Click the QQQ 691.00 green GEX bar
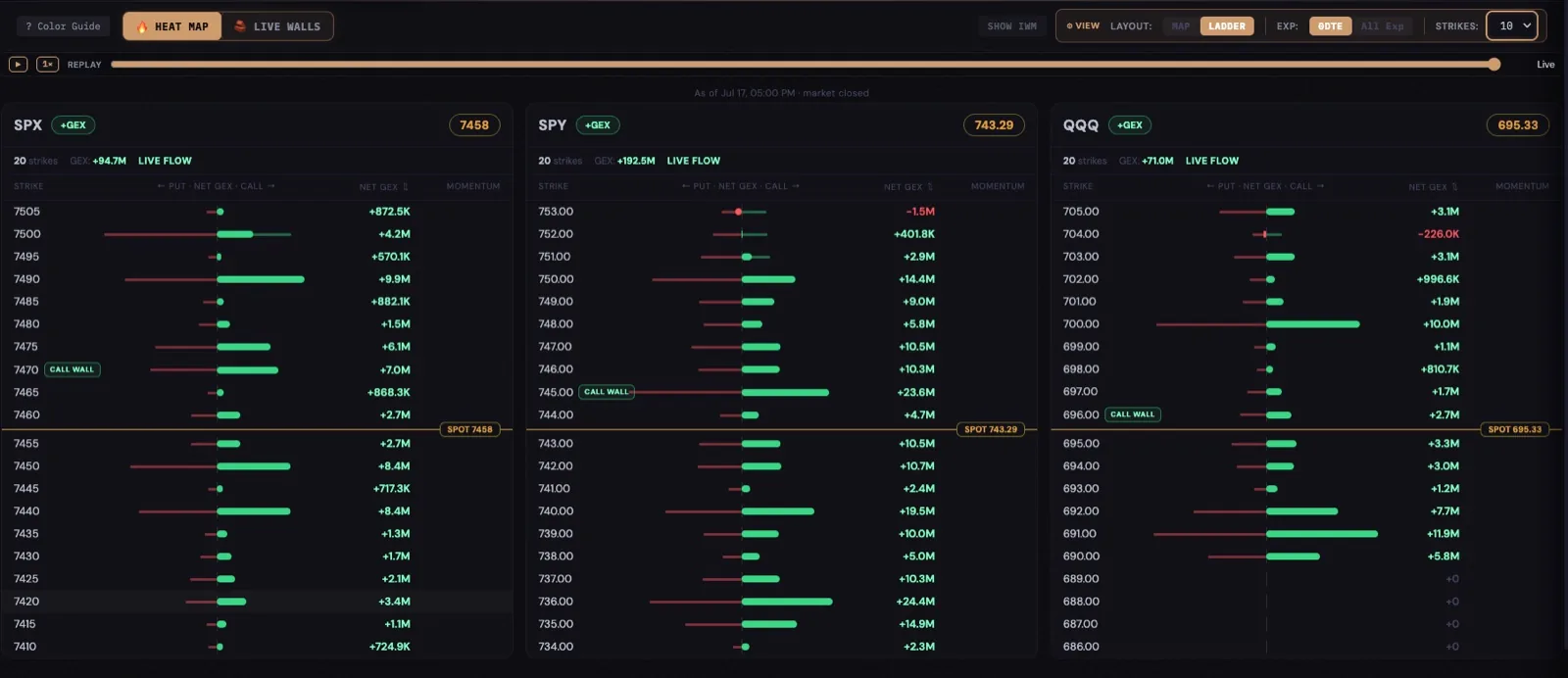Screen dimensions: 1568x678 (1322, 534)
